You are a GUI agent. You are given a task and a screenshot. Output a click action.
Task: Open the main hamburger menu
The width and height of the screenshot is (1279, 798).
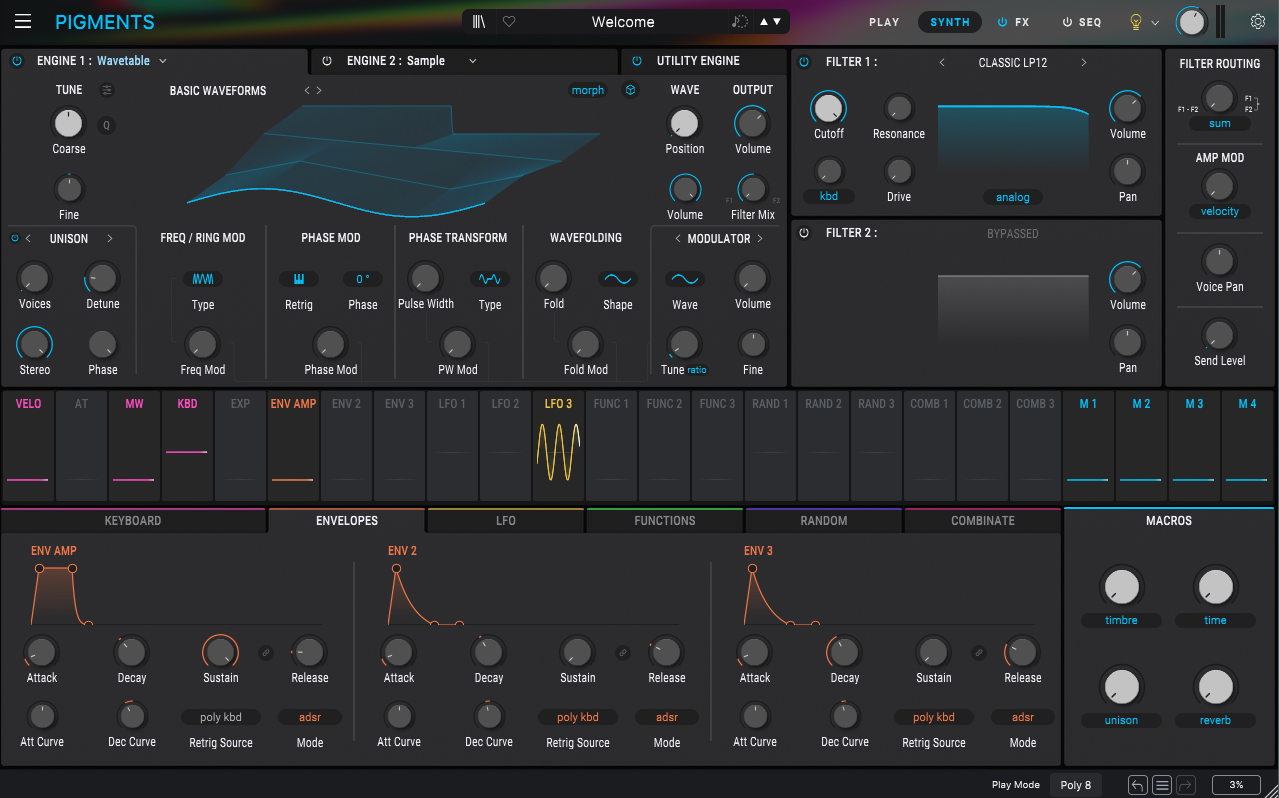(x=23, y=22)
